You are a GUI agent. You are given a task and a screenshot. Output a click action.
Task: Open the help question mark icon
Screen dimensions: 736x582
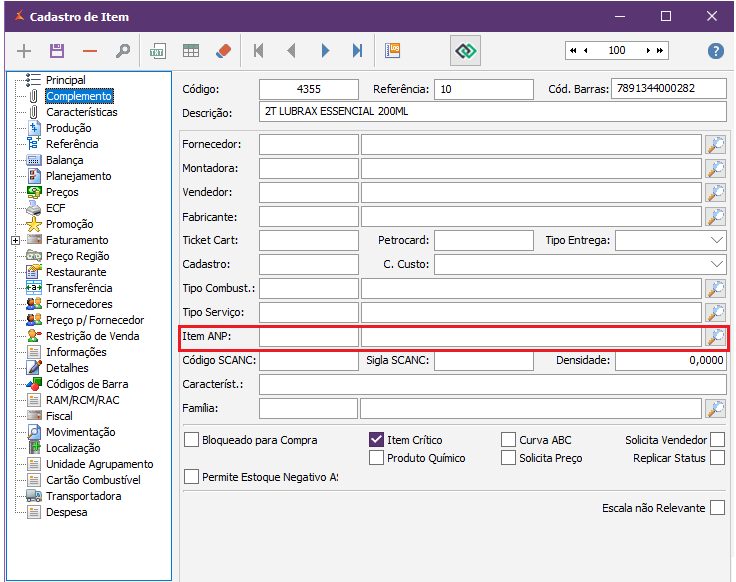click(x=715, y=51)
